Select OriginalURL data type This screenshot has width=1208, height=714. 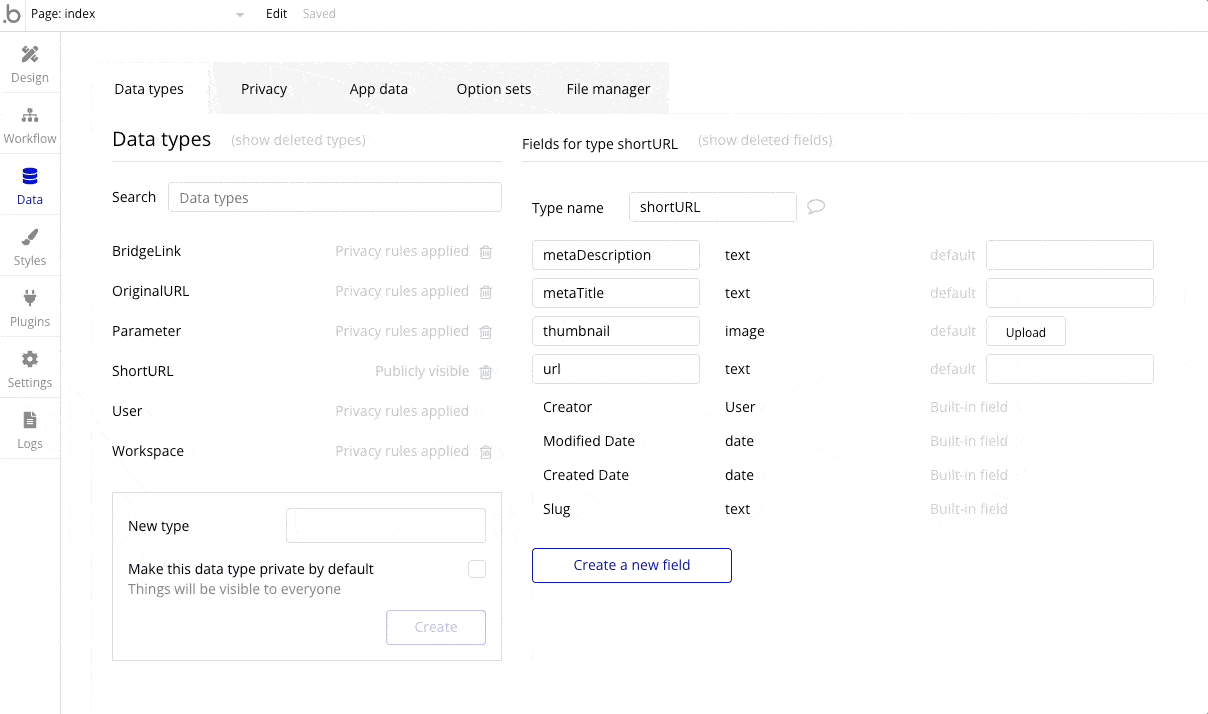(x=151, y=291)
